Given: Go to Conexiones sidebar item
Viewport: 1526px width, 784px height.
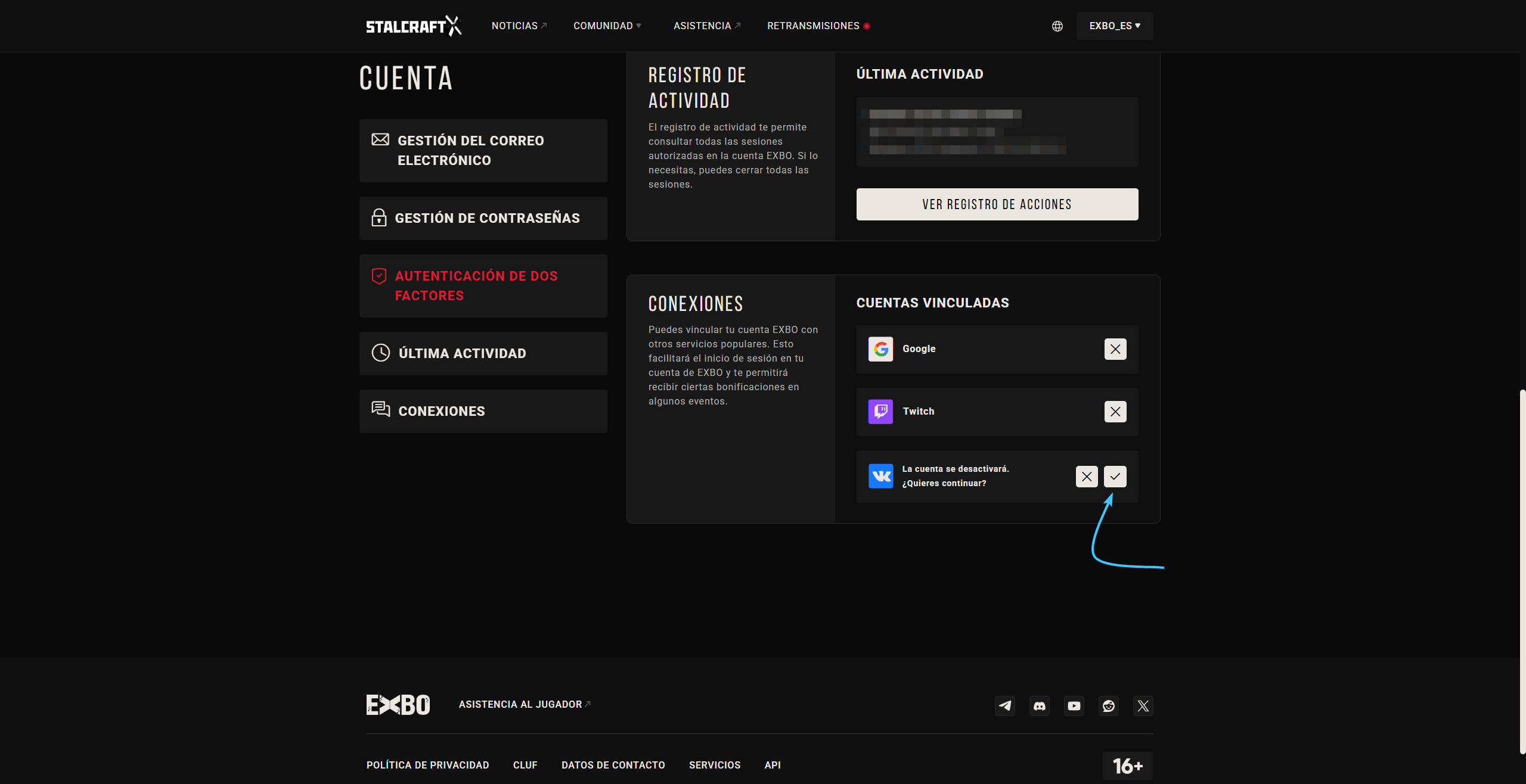Looking at the screenshot, I should 483,411.
